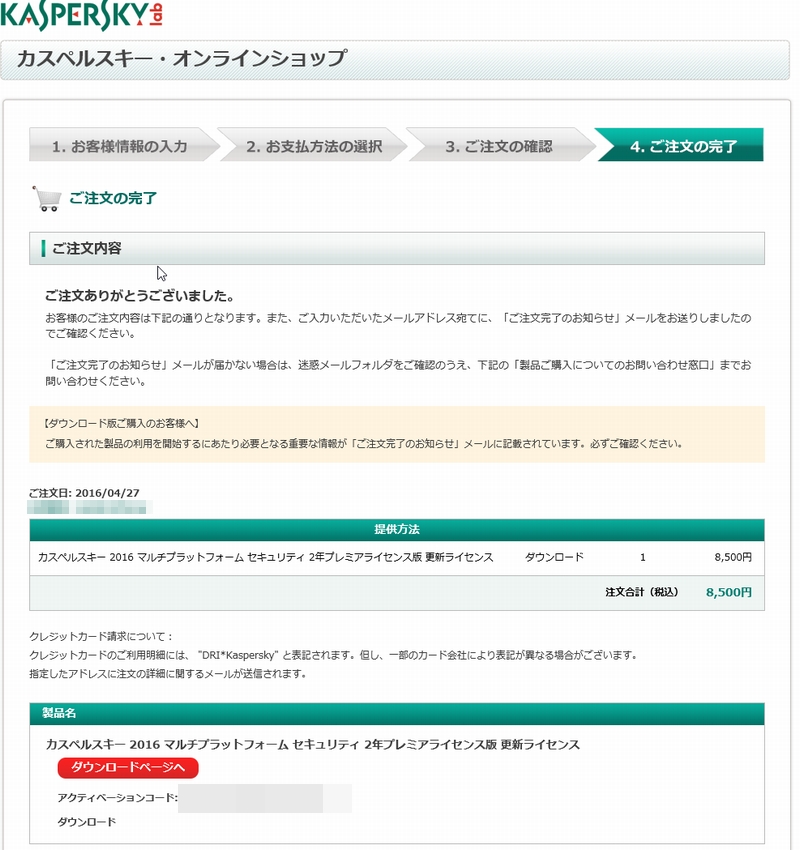Click the カスペルスキー・オンラインショップ header title
800x850 pixels.
pyautogui.click(x=182, y=59)
